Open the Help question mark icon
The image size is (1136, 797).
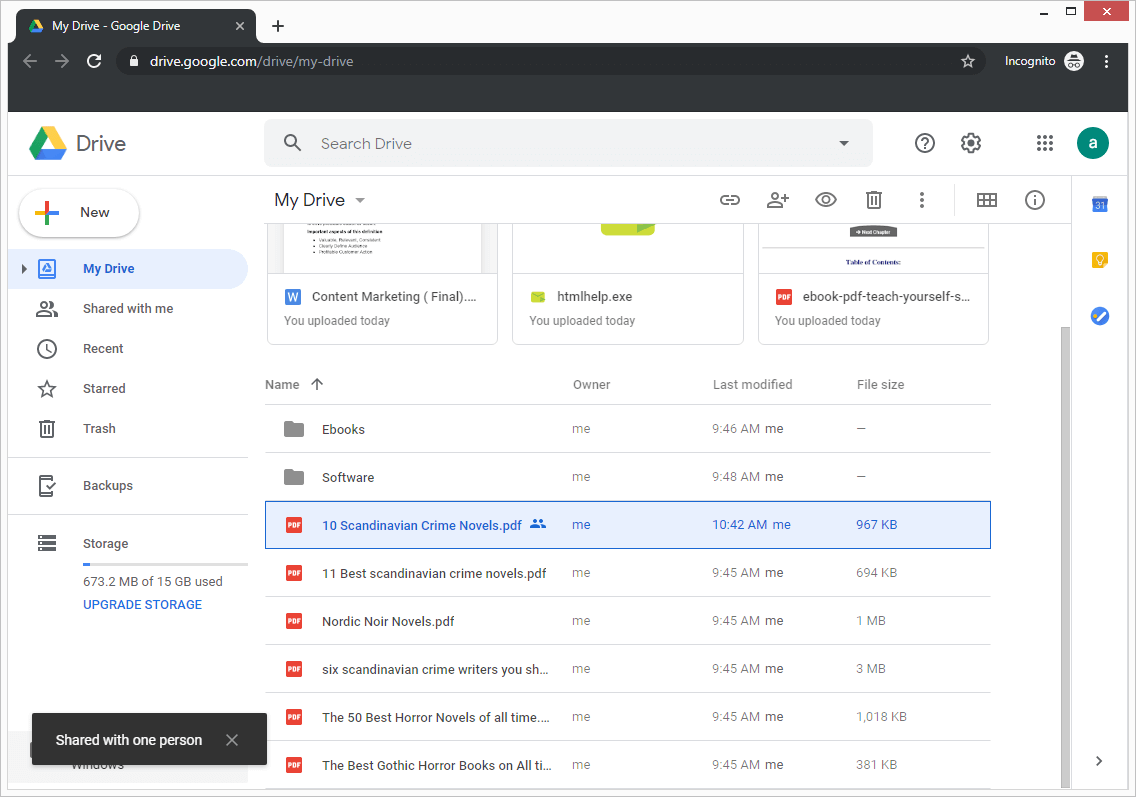coord(924,143)
